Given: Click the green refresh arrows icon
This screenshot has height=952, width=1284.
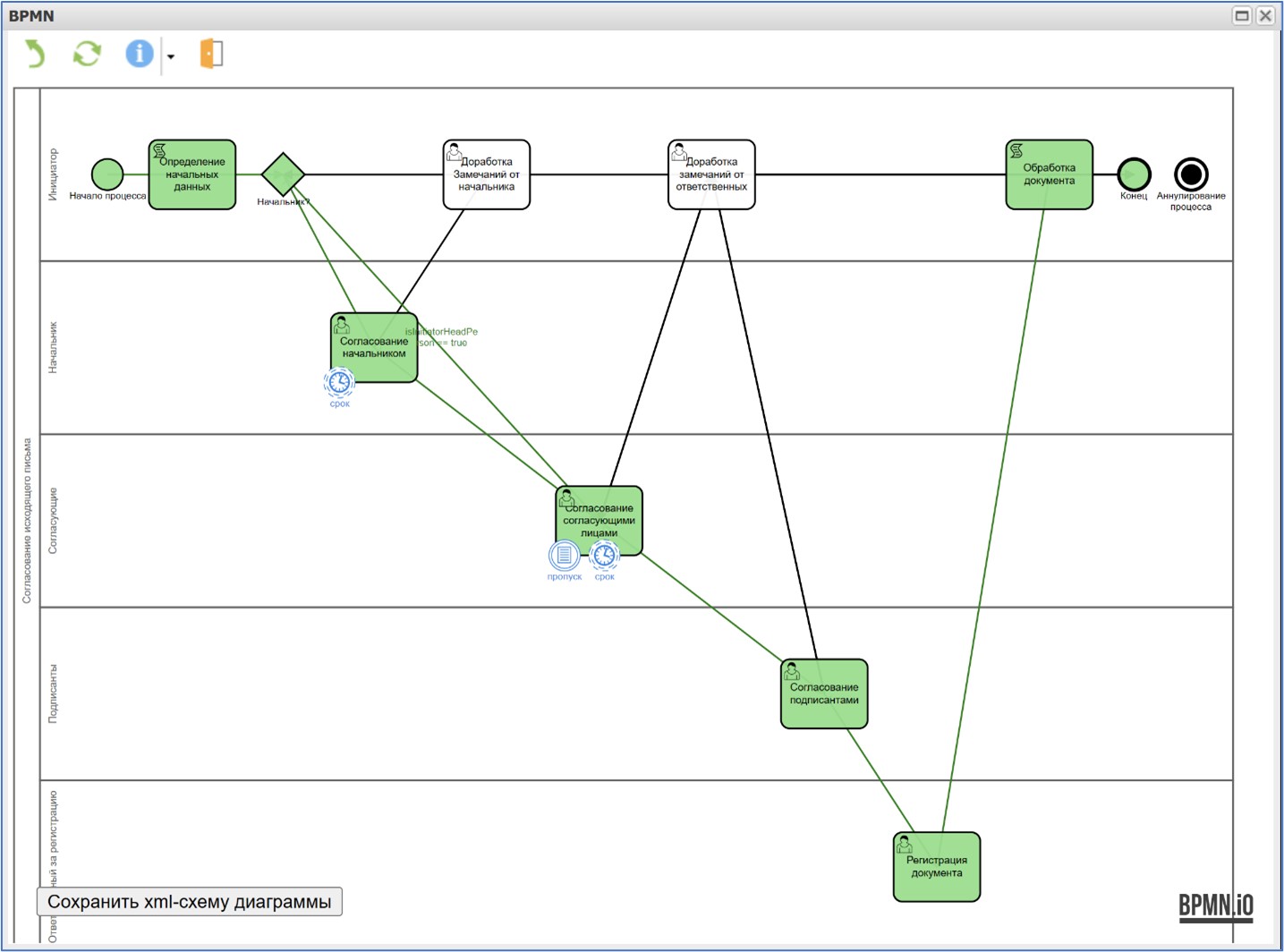Looking at the screenshot, I should [x=87, y=54].
